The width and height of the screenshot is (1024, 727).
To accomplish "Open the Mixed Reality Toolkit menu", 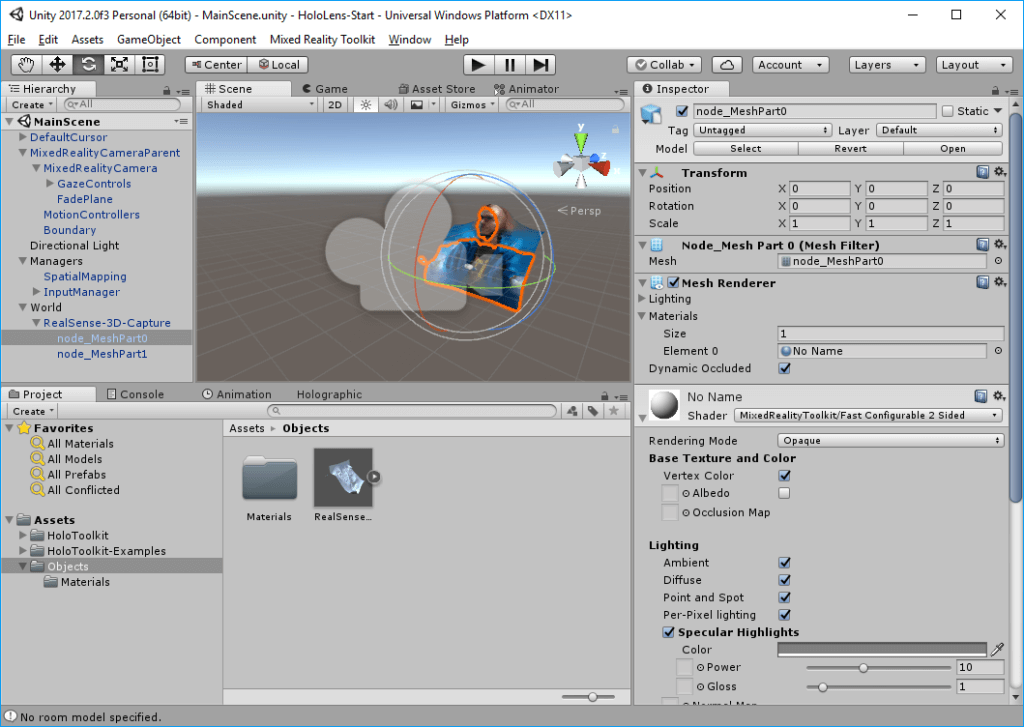I will (x=322, y=39).
